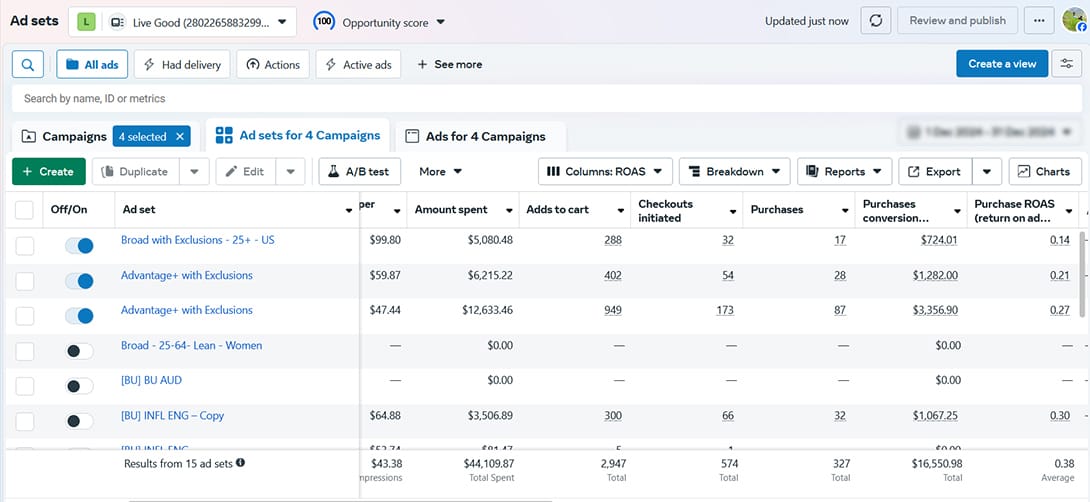Open the Columns: ROAS dropdown
This screenshot has width=1090, height=502.
click(604, 172)
